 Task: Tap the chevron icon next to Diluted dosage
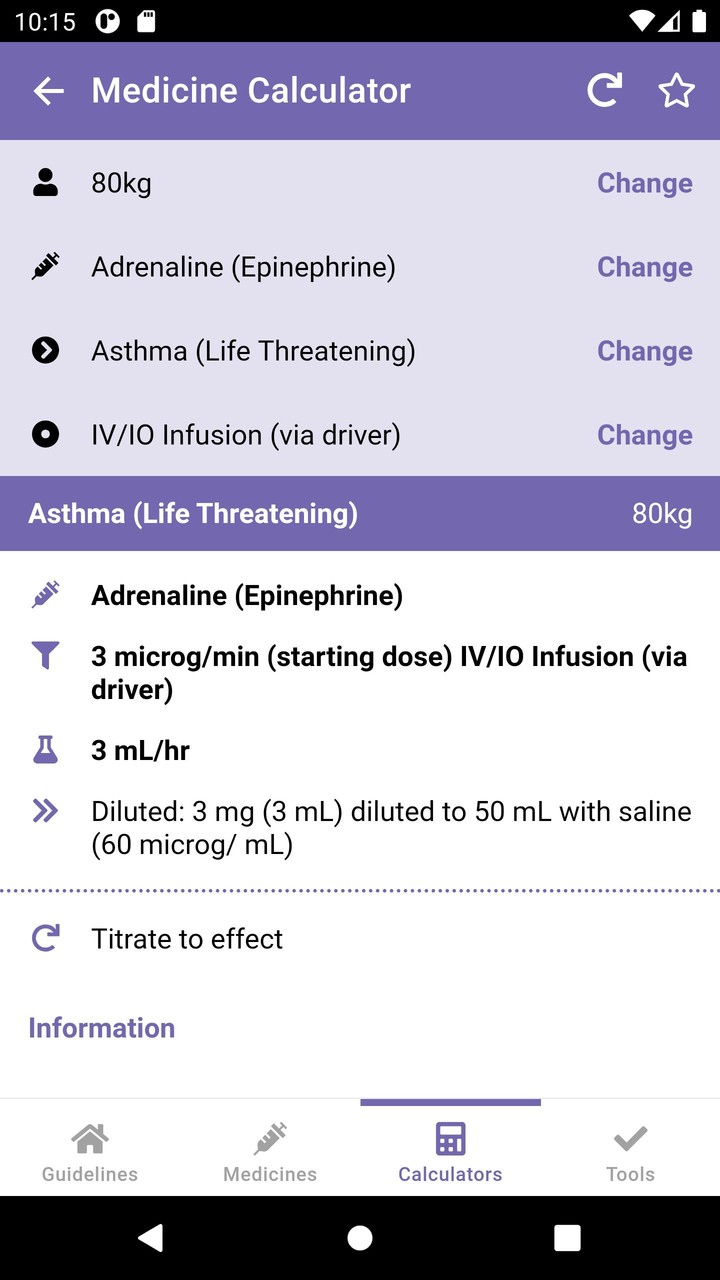(45, 811)
